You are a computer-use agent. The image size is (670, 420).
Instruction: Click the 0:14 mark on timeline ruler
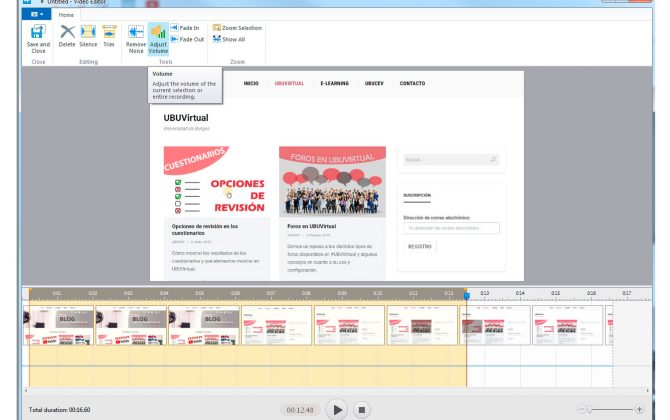(520, 293)
